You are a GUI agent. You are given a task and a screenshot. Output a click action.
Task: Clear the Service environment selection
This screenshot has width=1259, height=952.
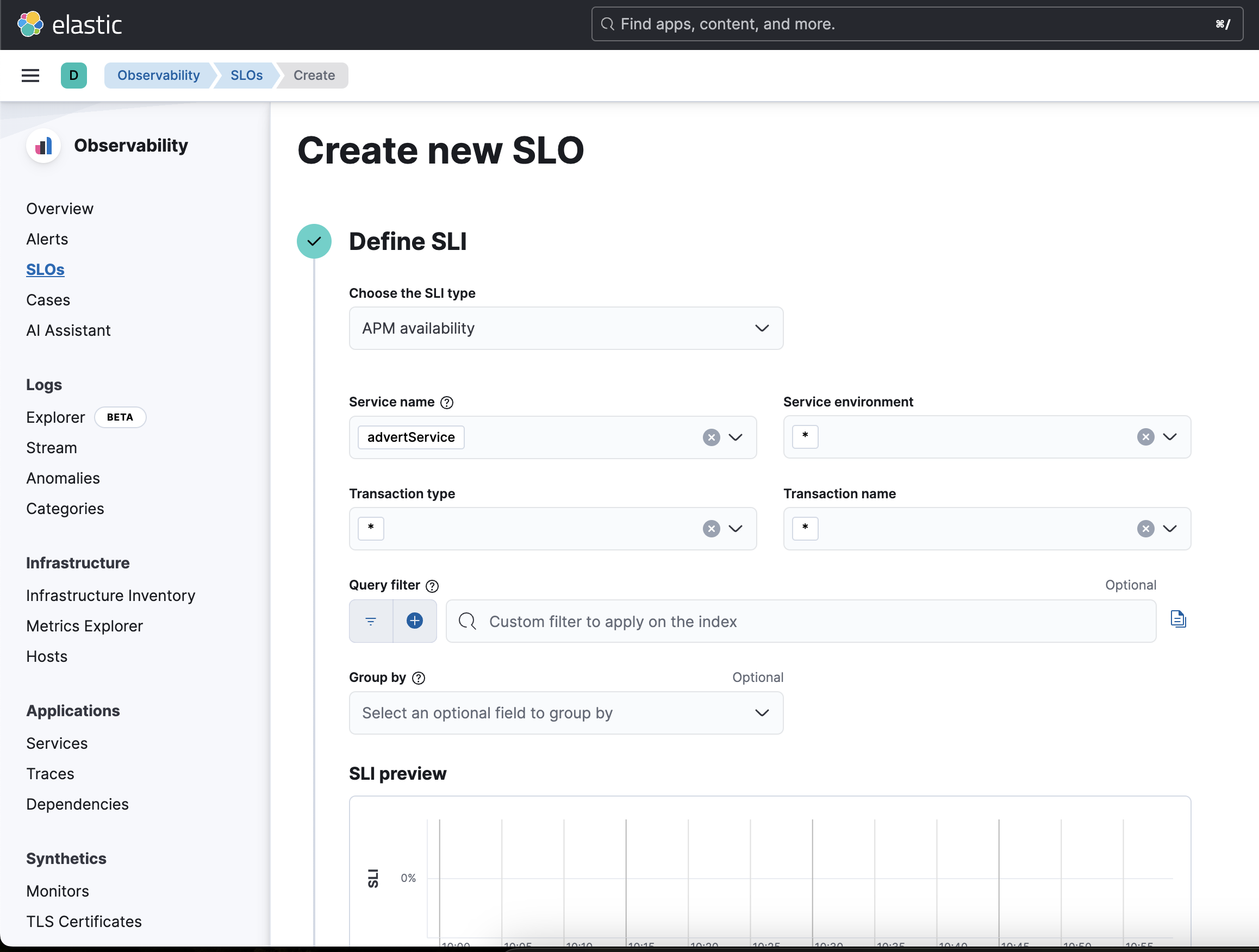(1146, 436)
